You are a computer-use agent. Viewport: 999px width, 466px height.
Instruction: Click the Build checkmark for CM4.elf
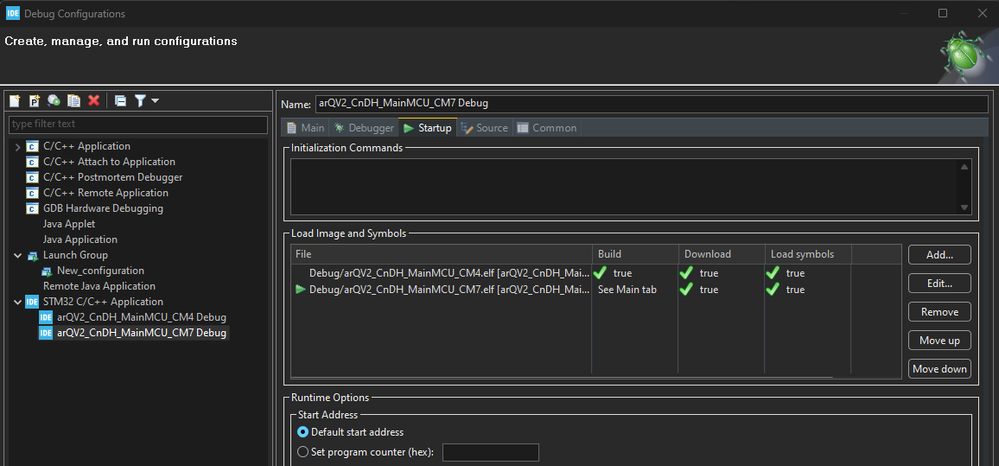[600, 273]
